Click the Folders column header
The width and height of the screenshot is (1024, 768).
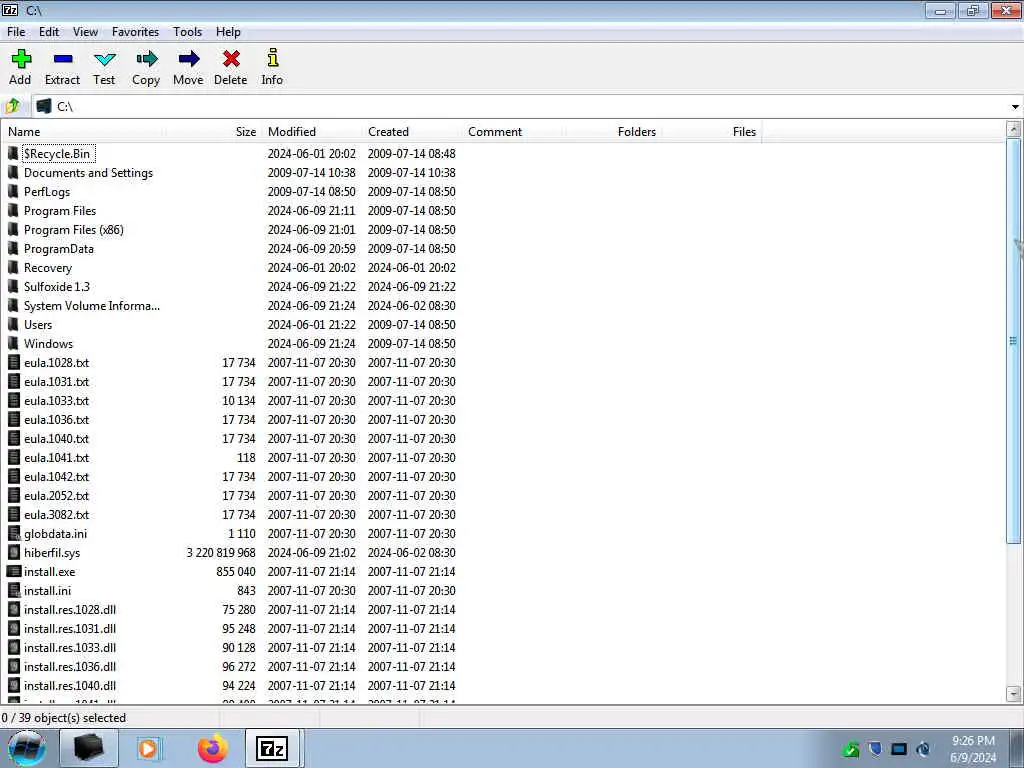(x=613, y=132)
